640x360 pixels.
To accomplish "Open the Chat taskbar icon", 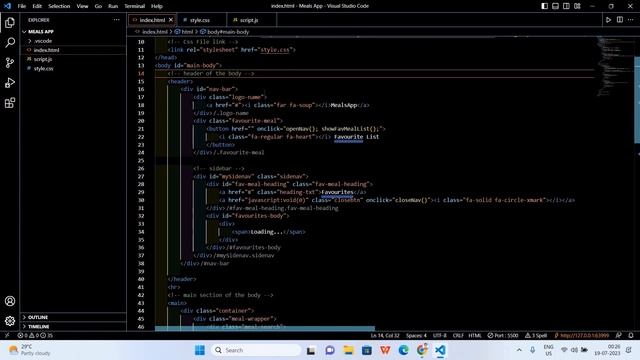I will [330, 350].
